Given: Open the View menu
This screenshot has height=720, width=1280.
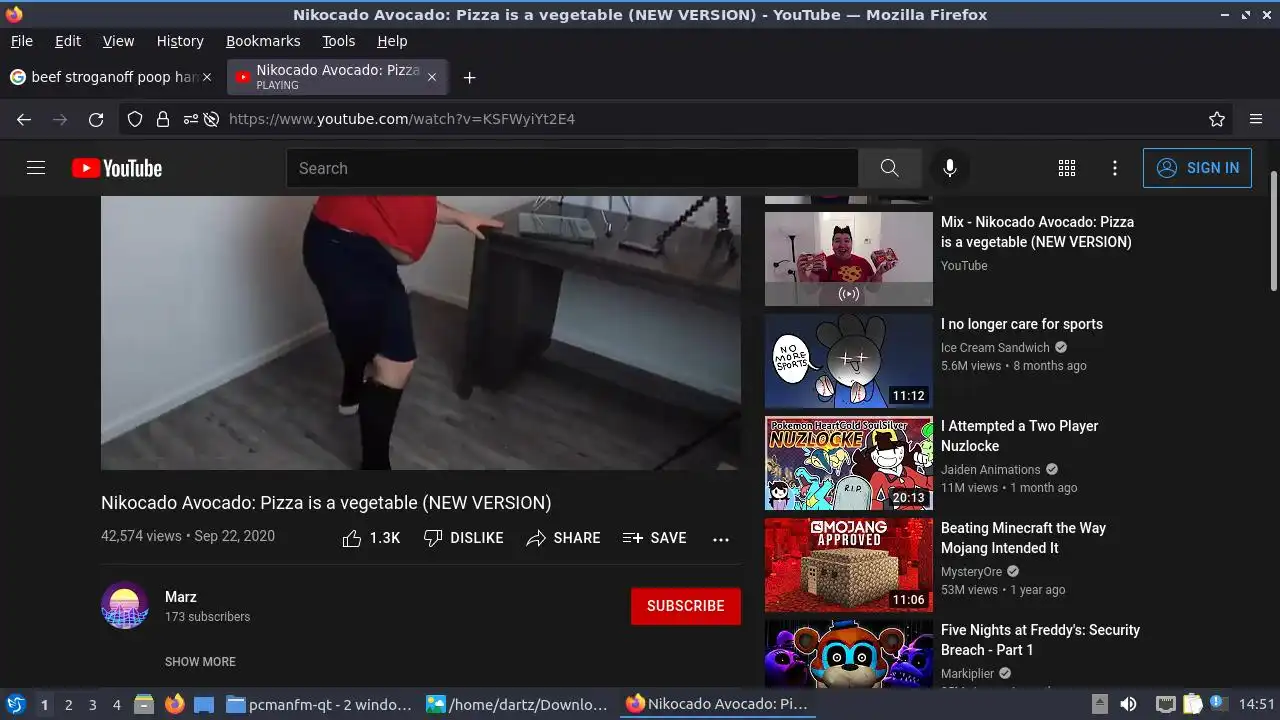Looking at the screenshot, I should pos(118,41).
